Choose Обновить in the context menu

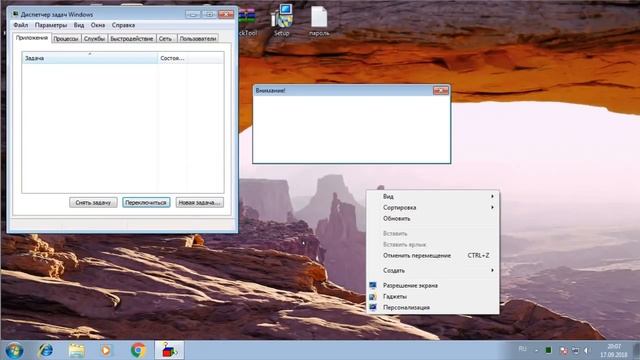(x=433, y=218)
